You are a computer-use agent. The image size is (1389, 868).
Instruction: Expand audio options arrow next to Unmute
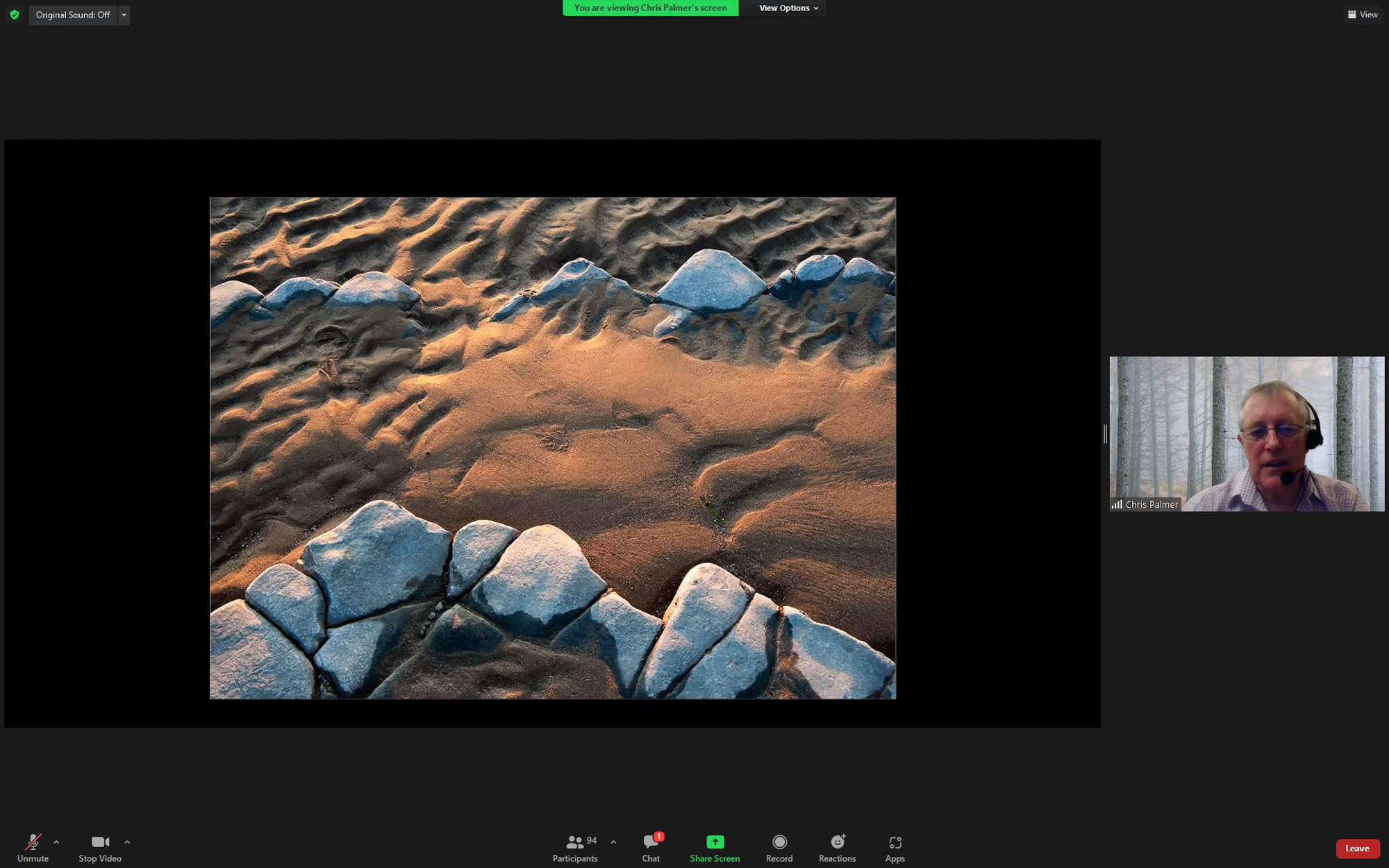(x=56, y=842)
